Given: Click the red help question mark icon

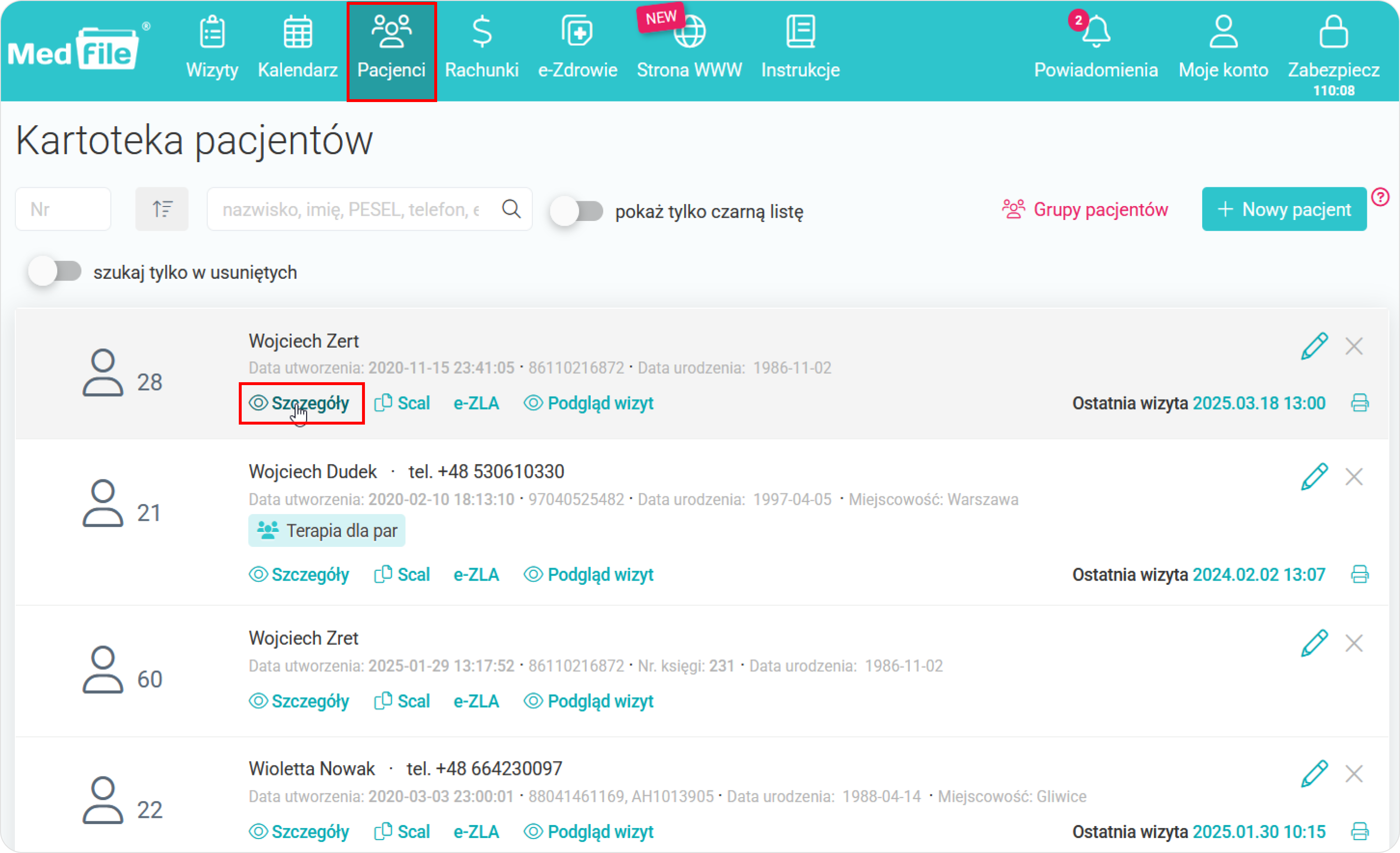Looking at the screenshot, I should point(1380,197).
